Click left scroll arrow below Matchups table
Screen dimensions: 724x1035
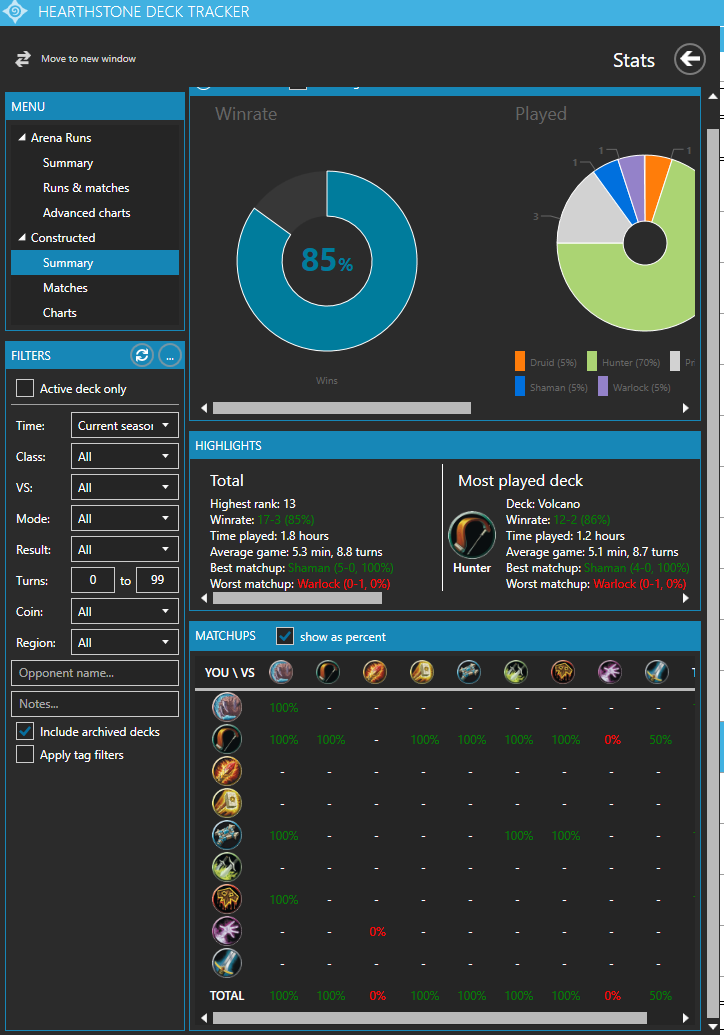[x=204, y=1018]
